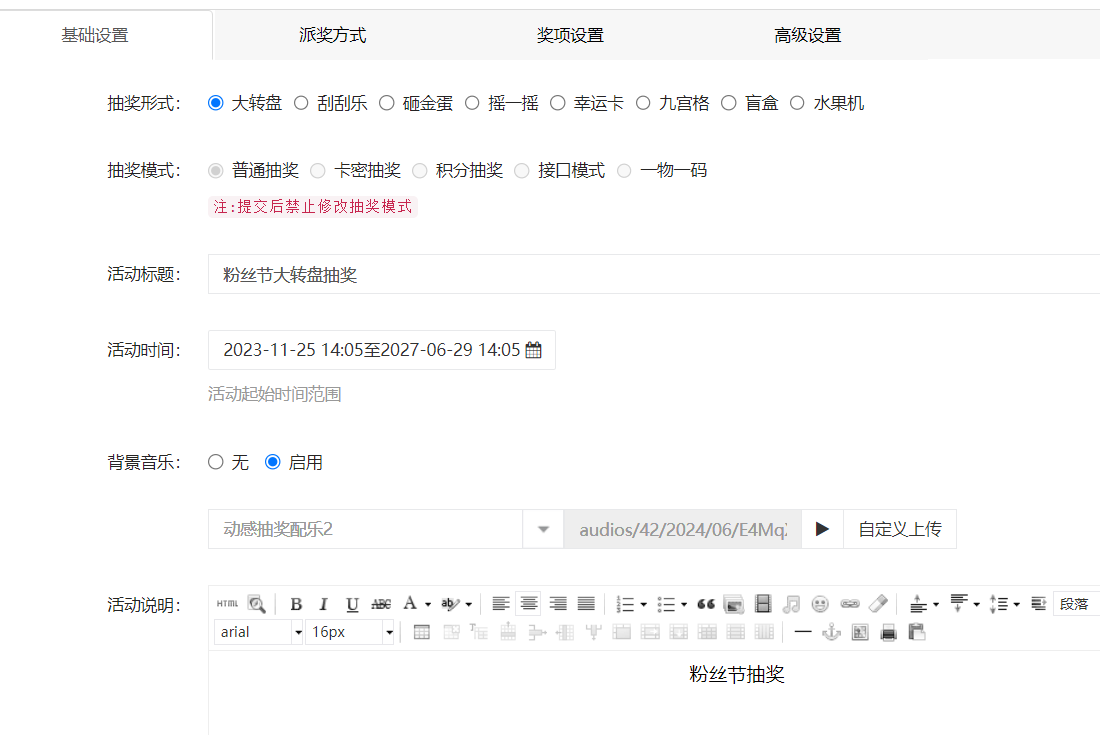
Task: Paste content using the clipboard icon
Action: [917, 632]
